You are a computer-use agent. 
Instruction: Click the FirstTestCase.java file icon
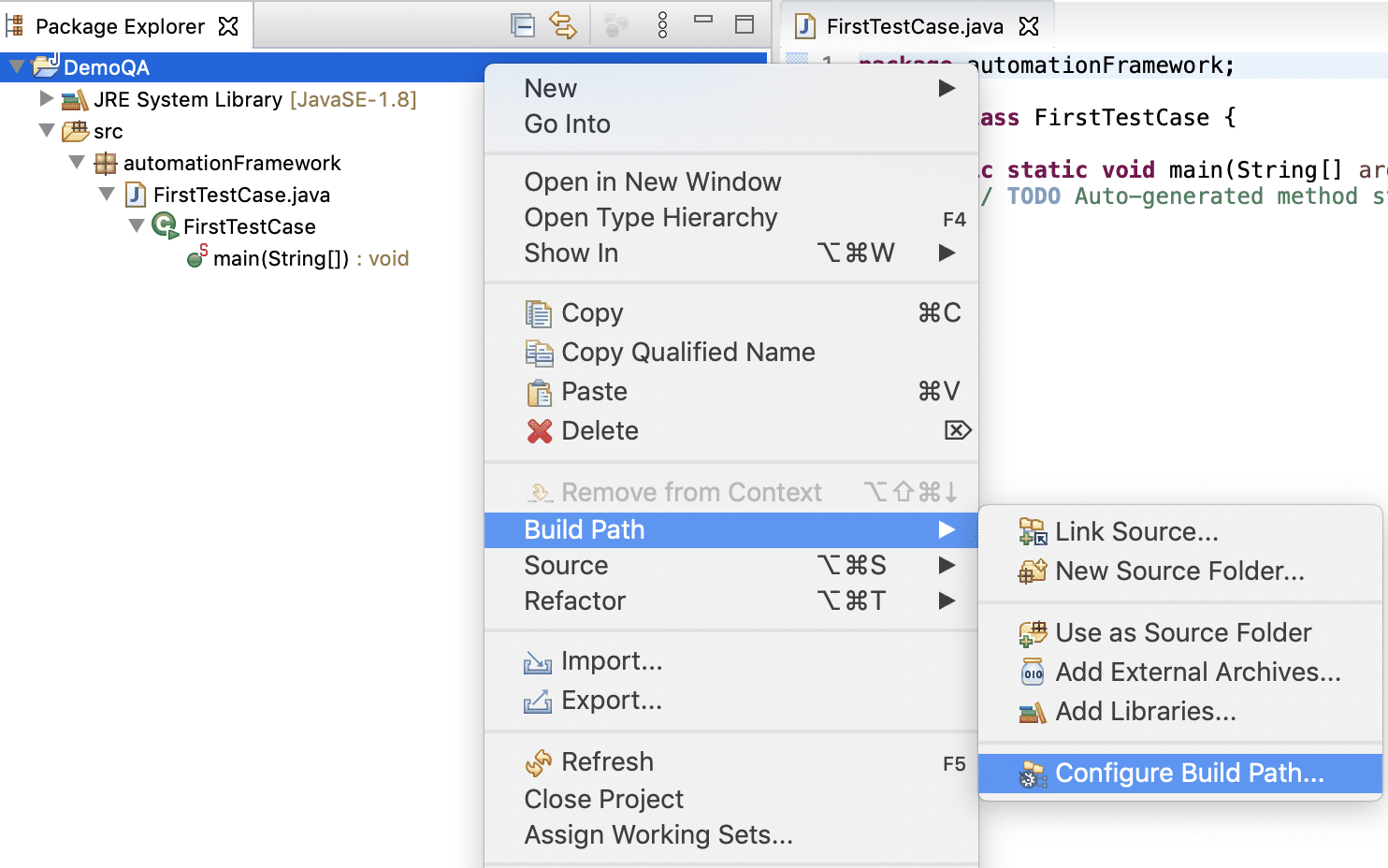pos(136,195)
